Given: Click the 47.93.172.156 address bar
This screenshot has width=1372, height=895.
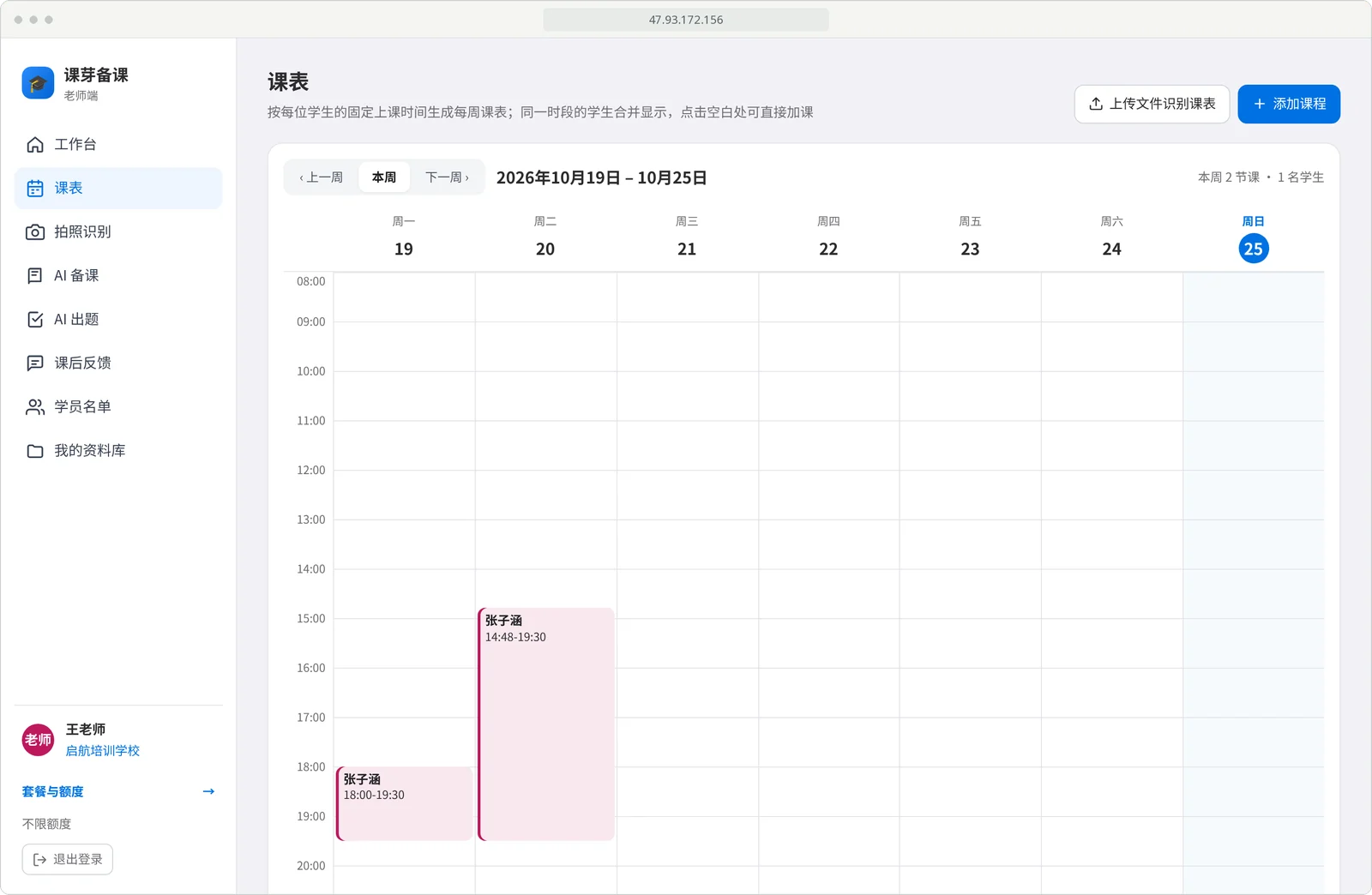Looking at the screenshot, I should pos(686,20).
